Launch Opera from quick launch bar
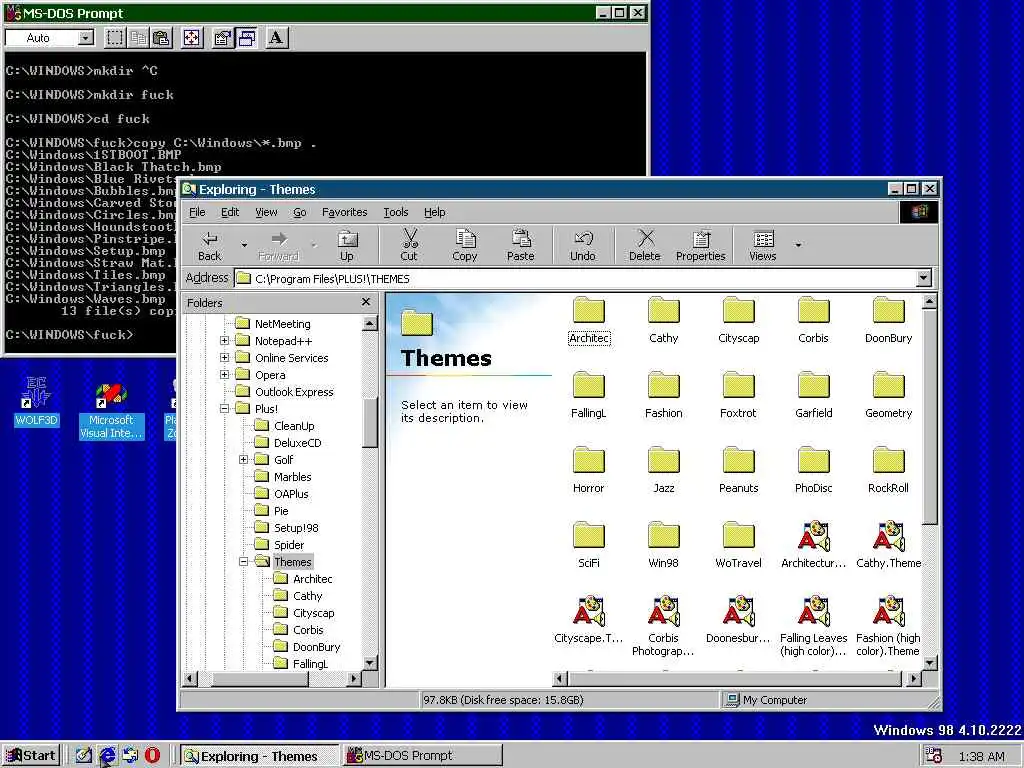The image size is (1024, 768). pos(152,756)
